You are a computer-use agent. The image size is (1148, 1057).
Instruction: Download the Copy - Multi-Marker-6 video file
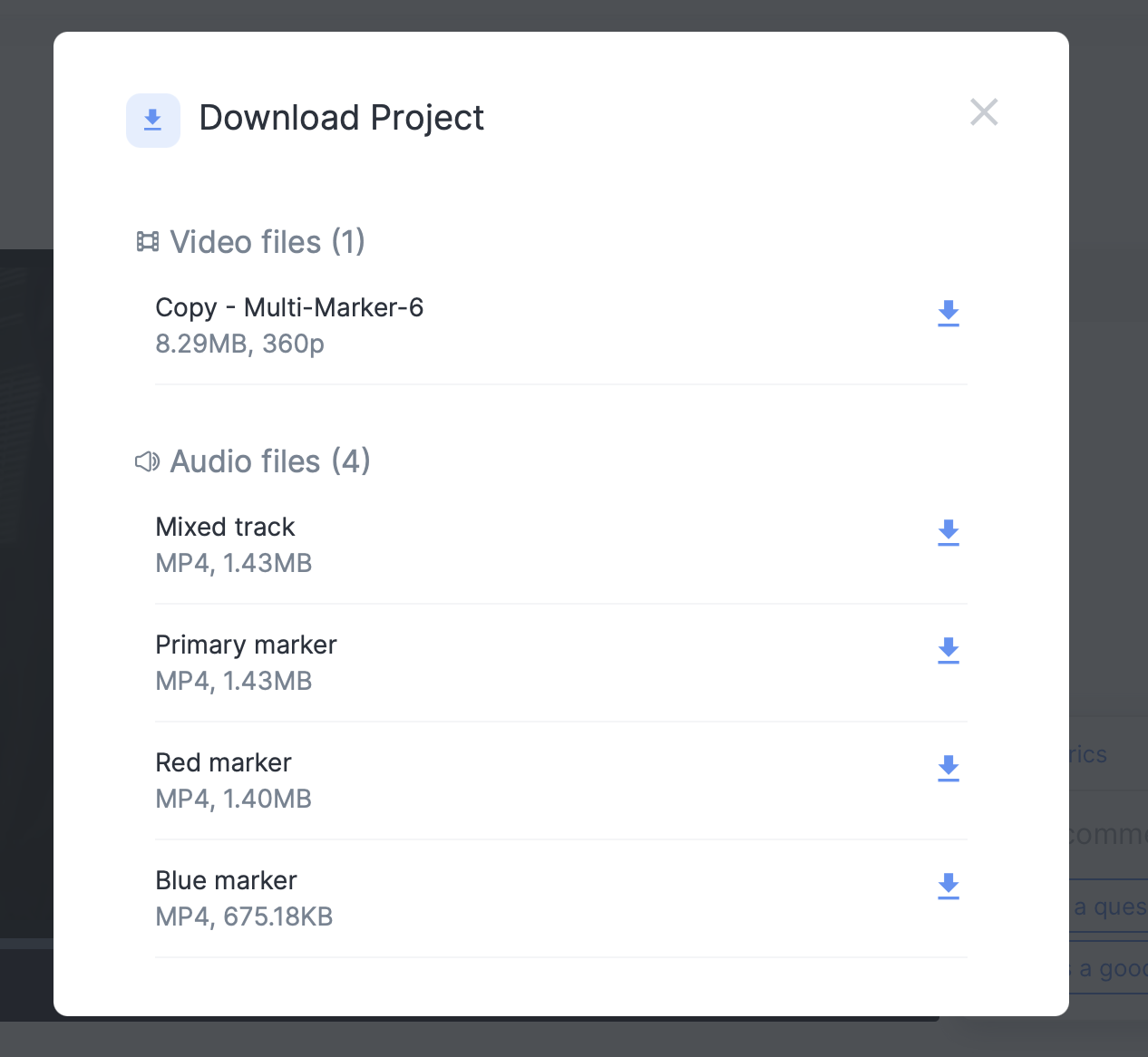click(x=949, y=313)
